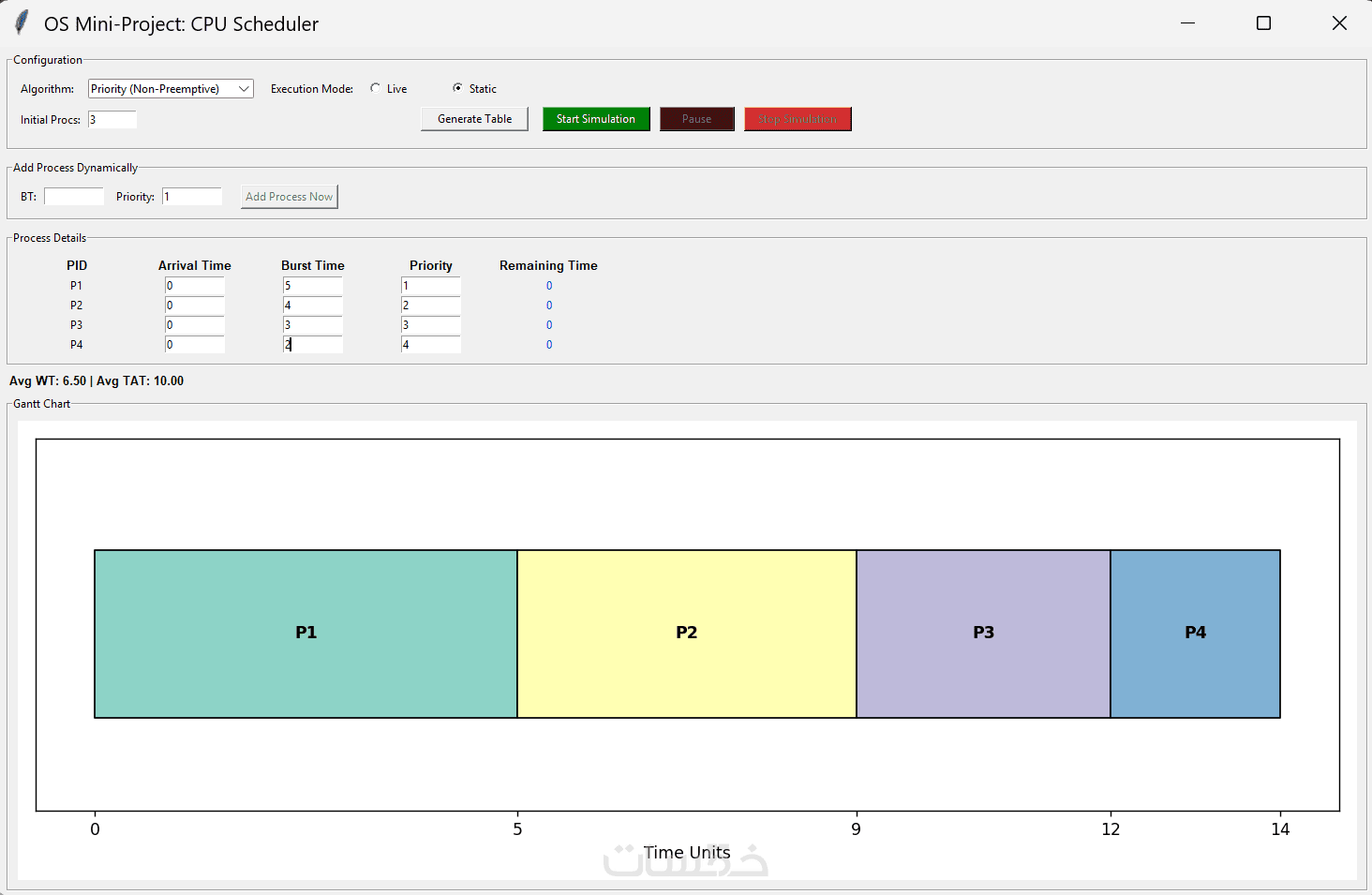This screenshot has width=1372, height=895.
Task: Open the Algorithm dropdown
Action: coord(171,89)
